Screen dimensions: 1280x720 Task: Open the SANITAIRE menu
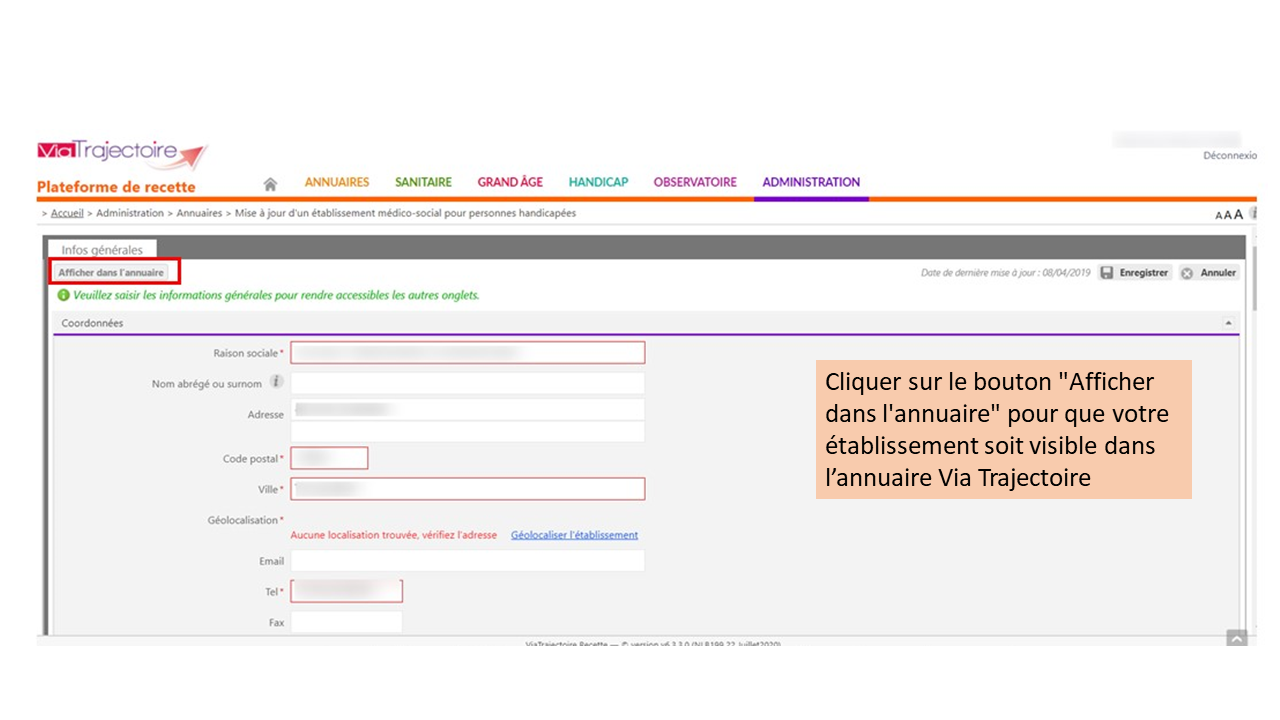click(423, 182)
